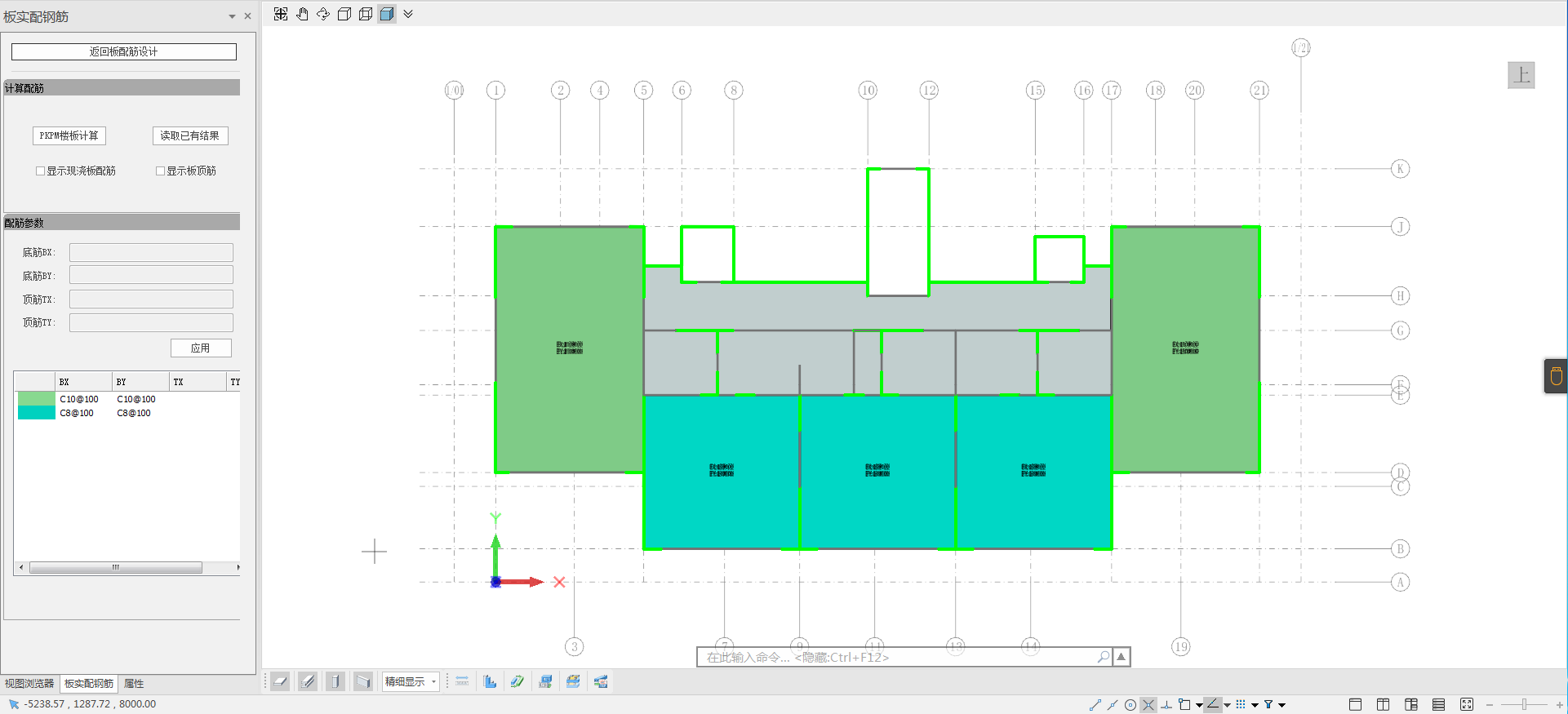Screen dimensions: 1568x714
Task: Toggle wall display icon in bottom toolbar
Action: tap(363, 681)
